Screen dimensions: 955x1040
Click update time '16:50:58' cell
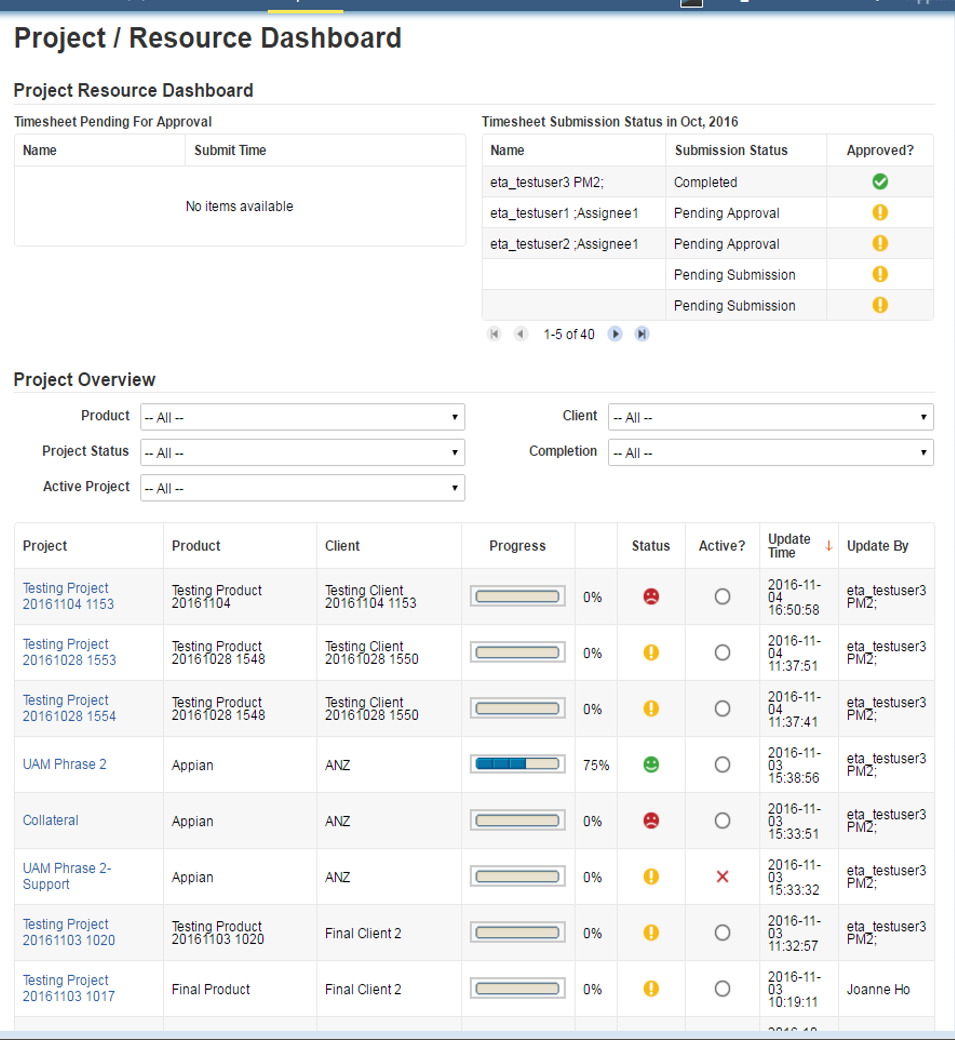click(x=794, y=610)
